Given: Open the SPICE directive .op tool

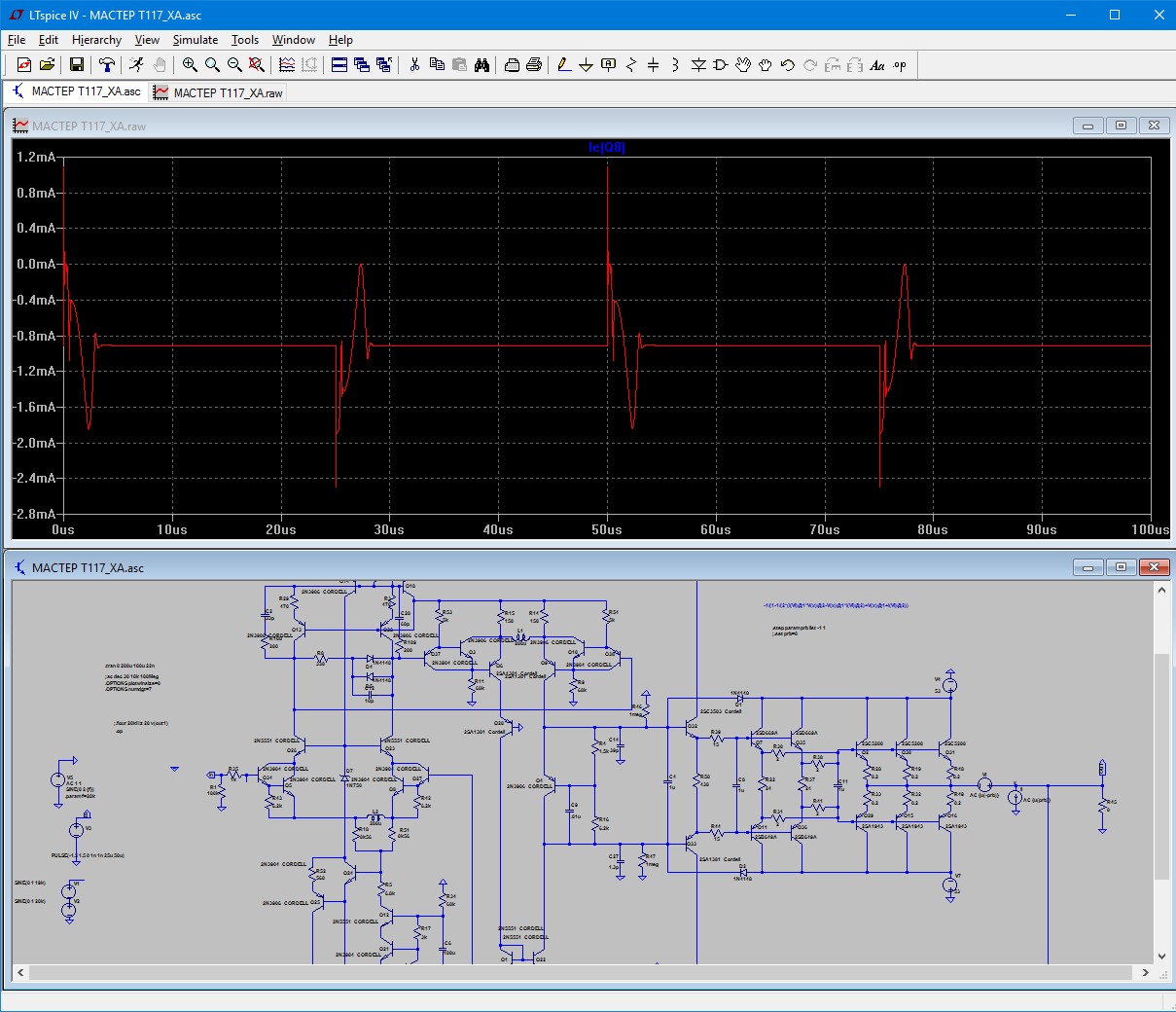Looking at the screenshot, I should point(900,65).
